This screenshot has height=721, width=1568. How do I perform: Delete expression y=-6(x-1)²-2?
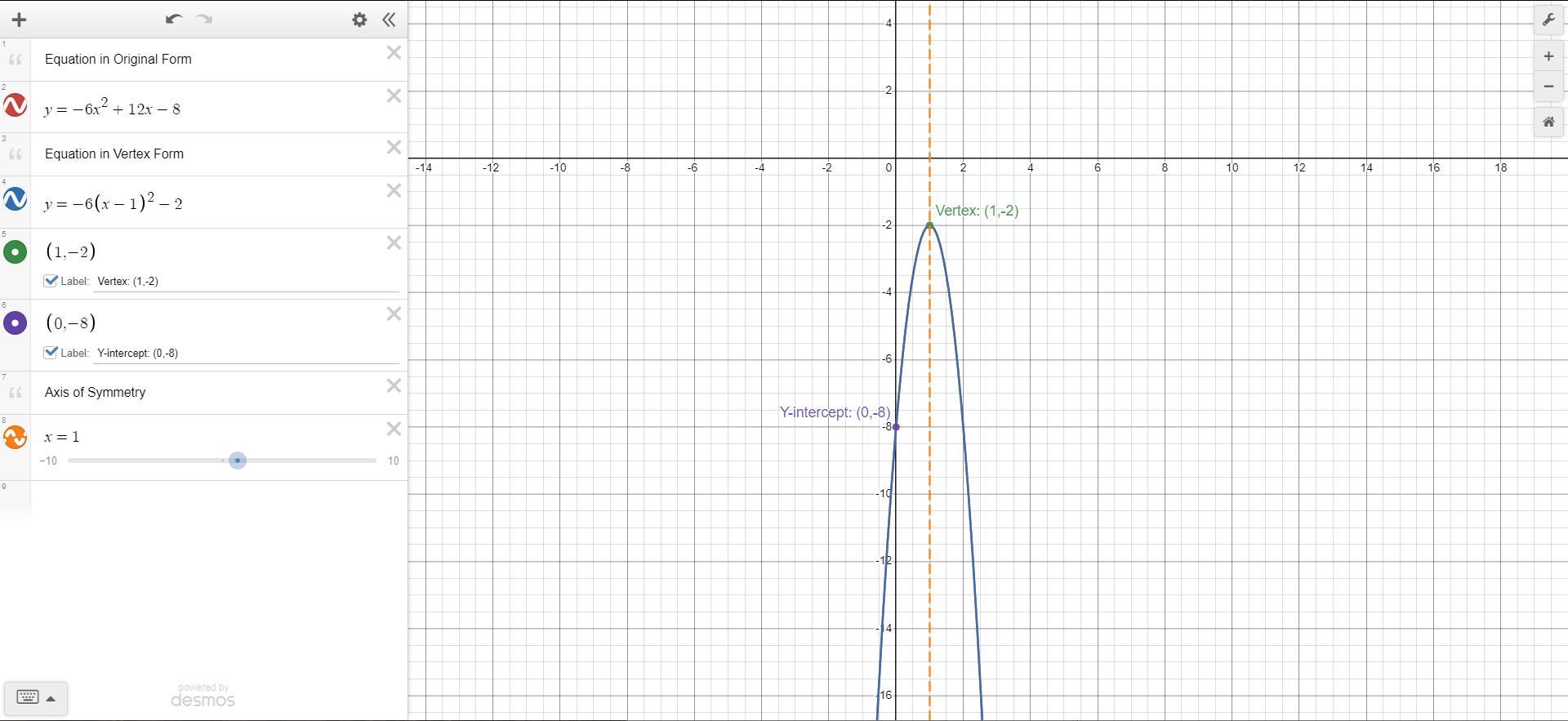[x=394, y=191]
